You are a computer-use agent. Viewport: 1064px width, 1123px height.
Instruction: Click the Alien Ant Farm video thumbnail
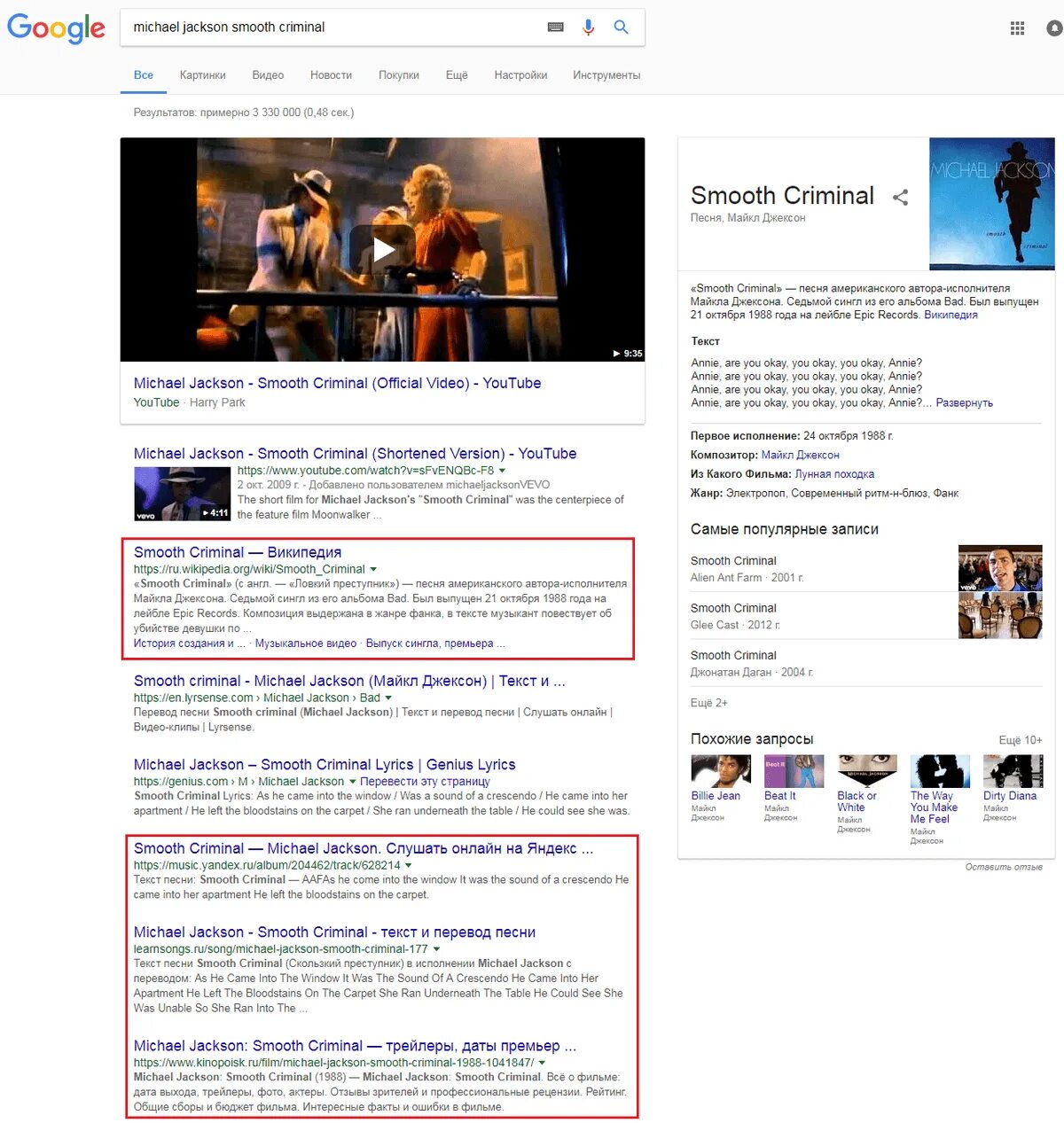tap(1000, 568)
